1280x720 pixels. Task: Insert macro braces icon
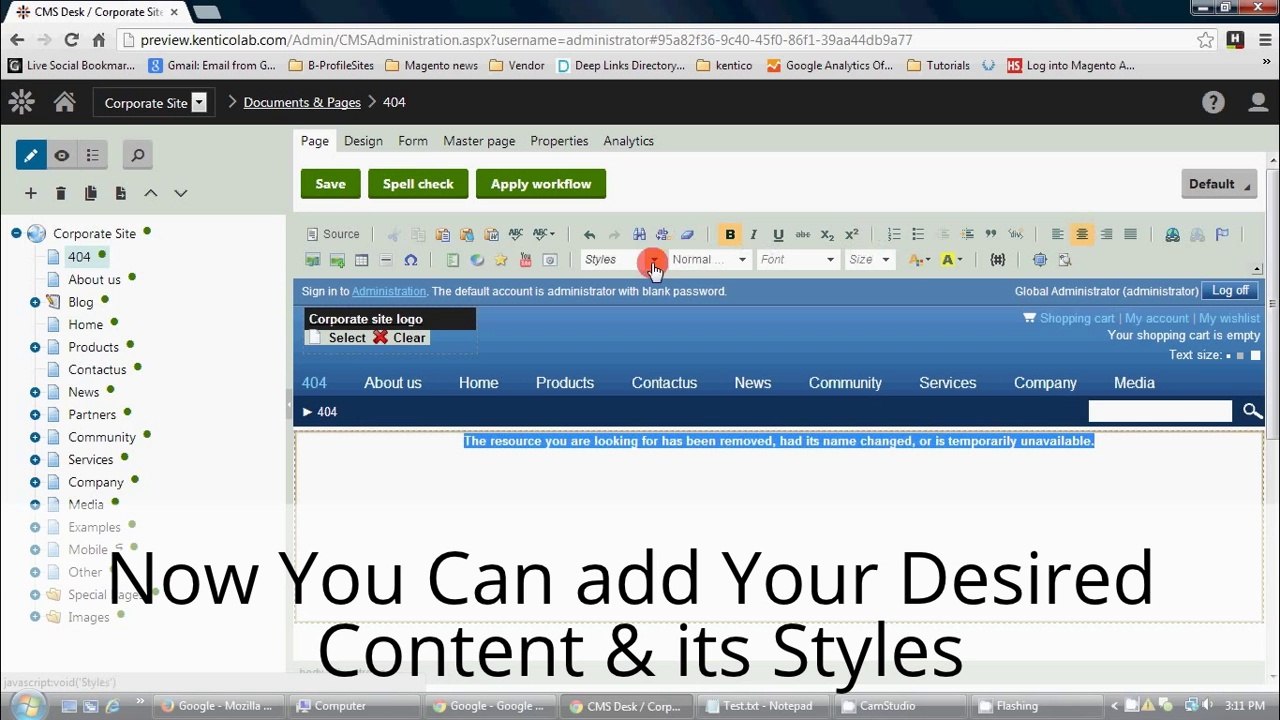pos(997,260)
